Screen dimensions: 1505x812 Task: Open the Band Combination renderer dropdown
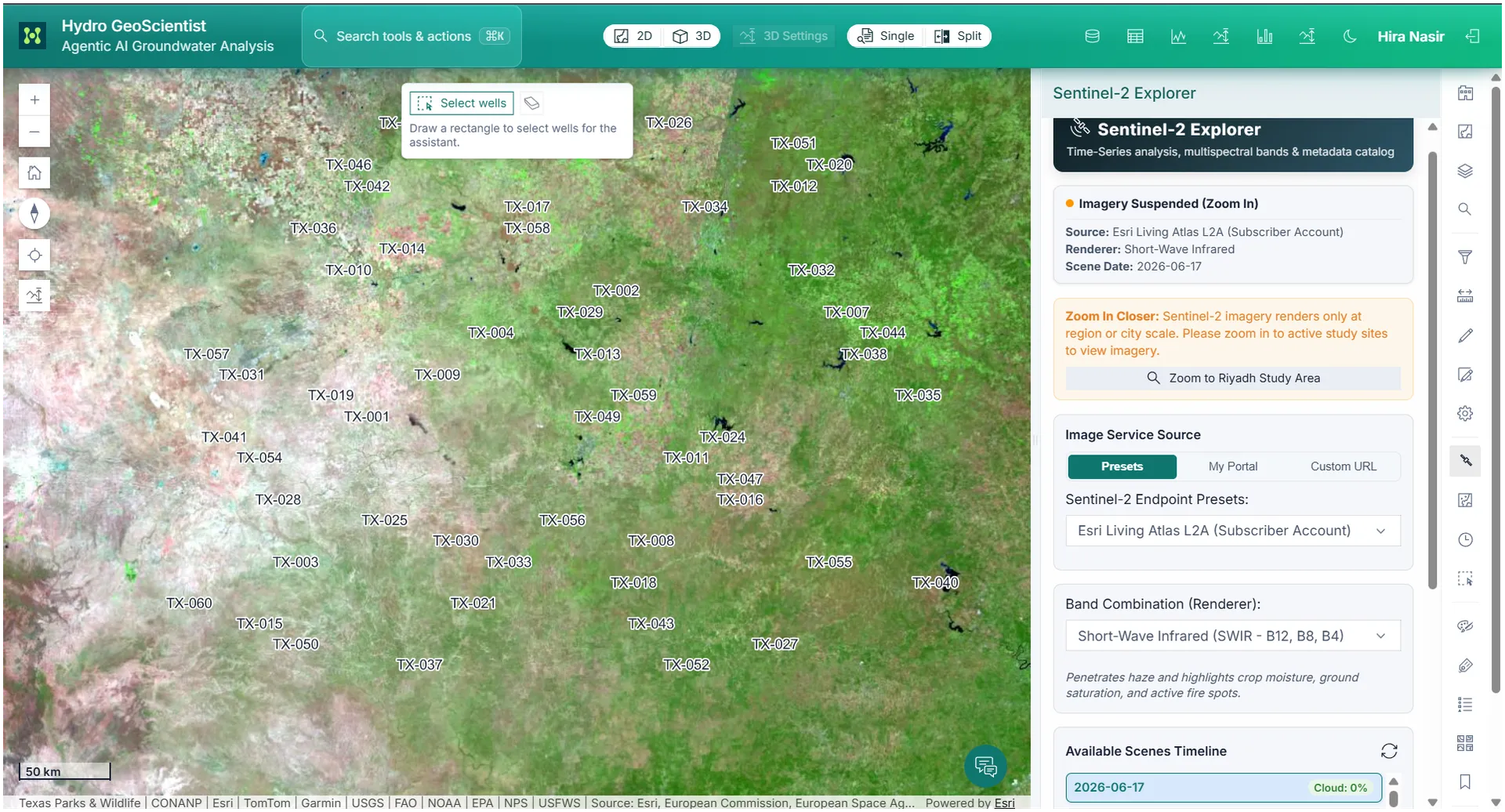coord(1232,636)
